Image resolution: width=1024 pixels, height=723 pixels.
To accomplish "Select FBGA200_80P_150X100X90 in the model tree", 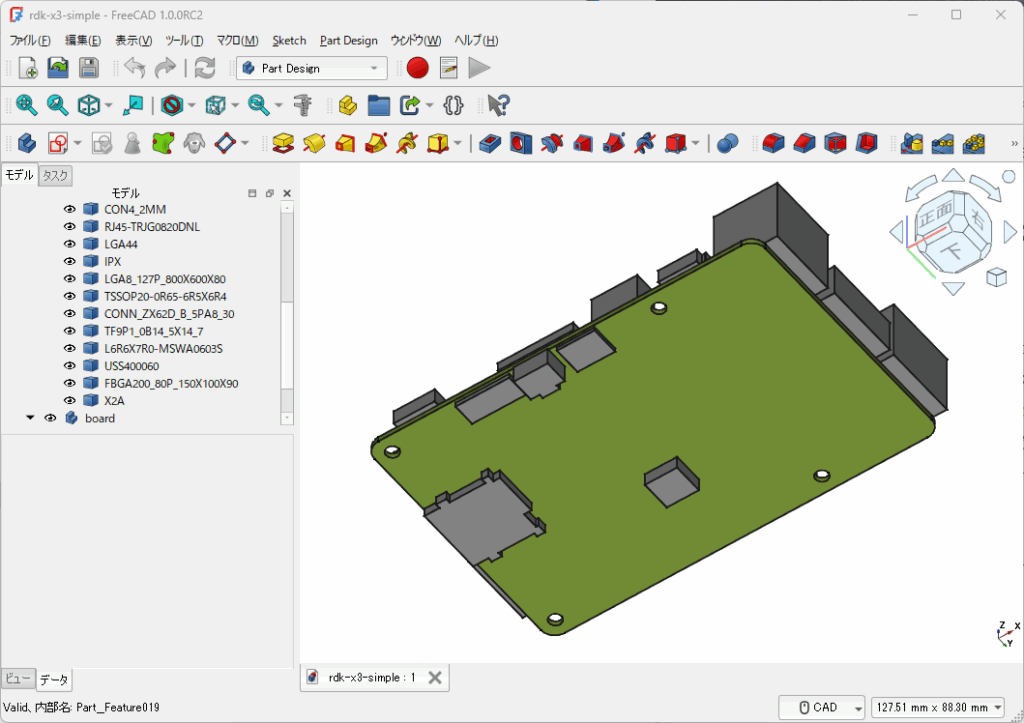I will point(170,383).
